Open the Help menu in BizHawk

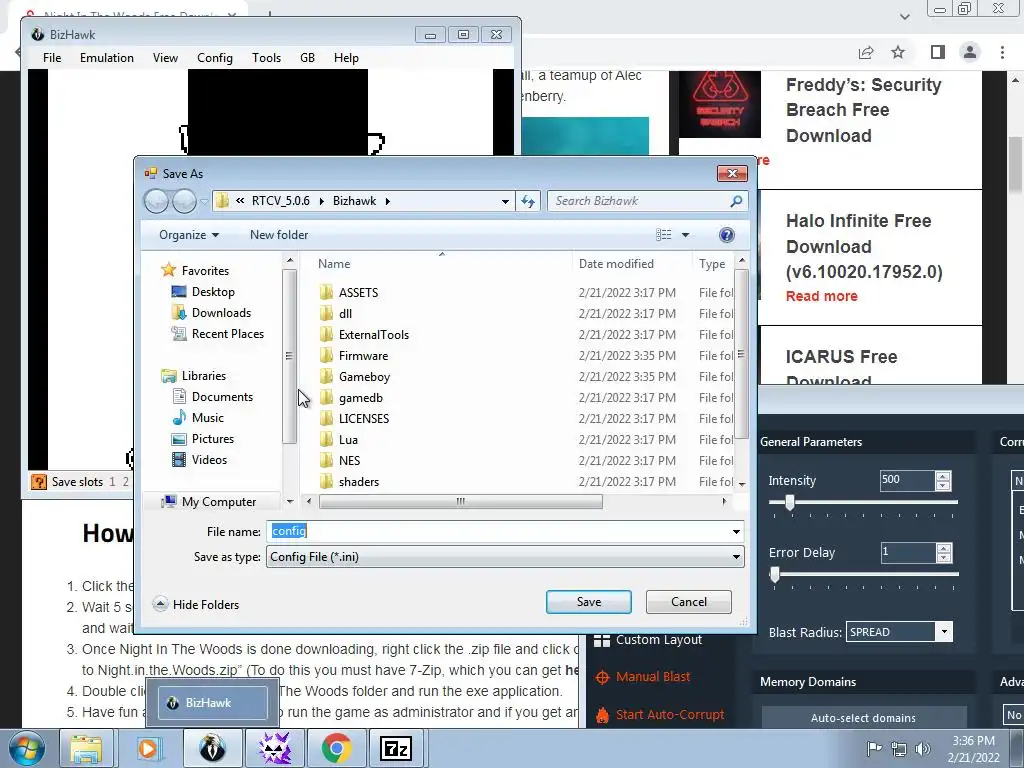click(x=346, y=57)
